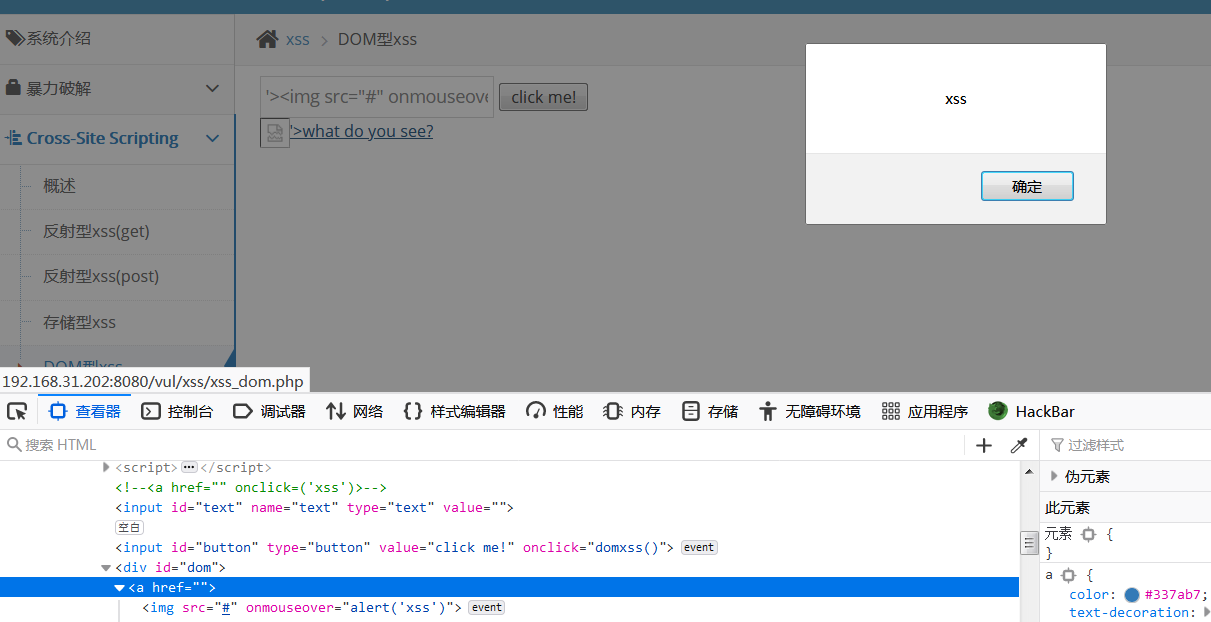This screenshot has width=1211, height=622.
Task: Open the 查看器 inspector tab
Action: pos(86,411)
